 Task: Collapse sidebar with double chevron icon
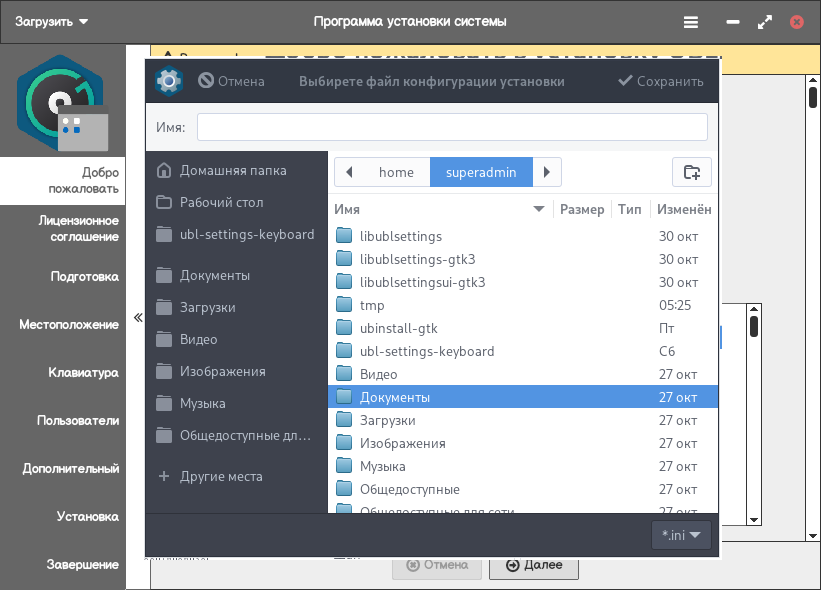coord(138,318)
